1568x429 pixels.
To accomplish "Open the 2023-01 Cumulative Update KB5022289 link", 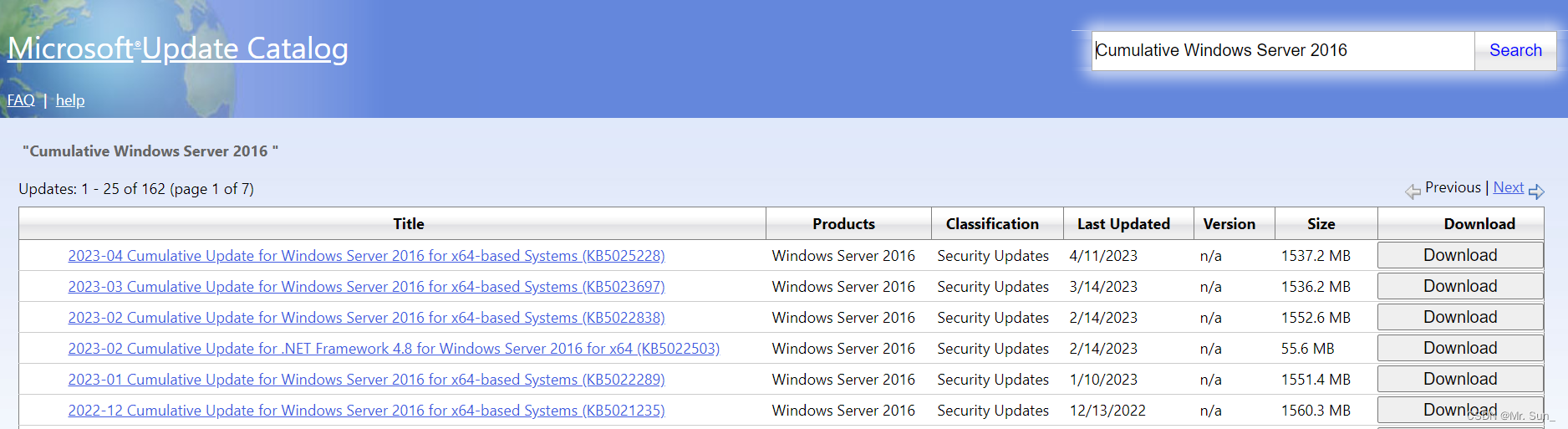I will click(366, 380).
